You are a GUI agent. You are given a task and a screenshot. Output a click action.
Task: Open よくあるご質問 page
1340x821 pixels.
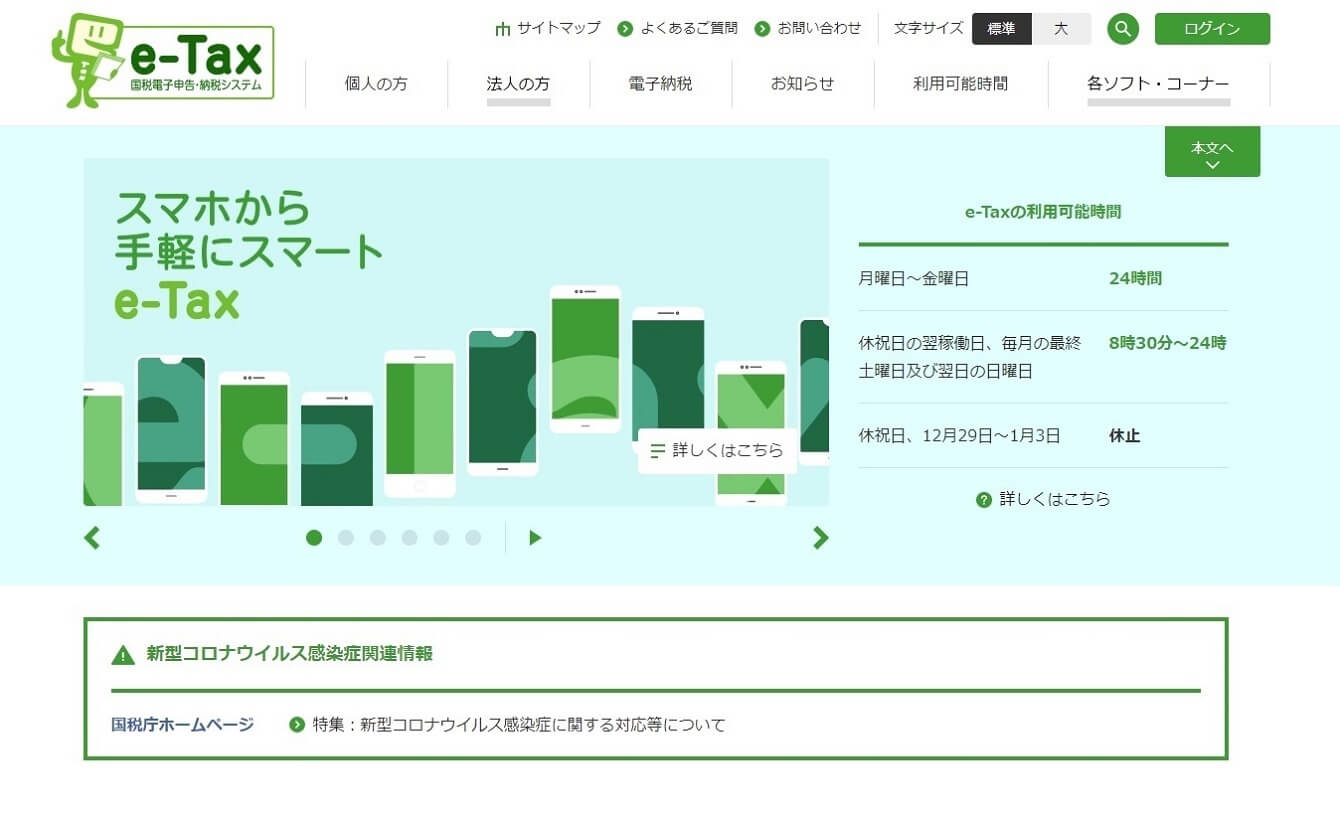tap(689, 28)
